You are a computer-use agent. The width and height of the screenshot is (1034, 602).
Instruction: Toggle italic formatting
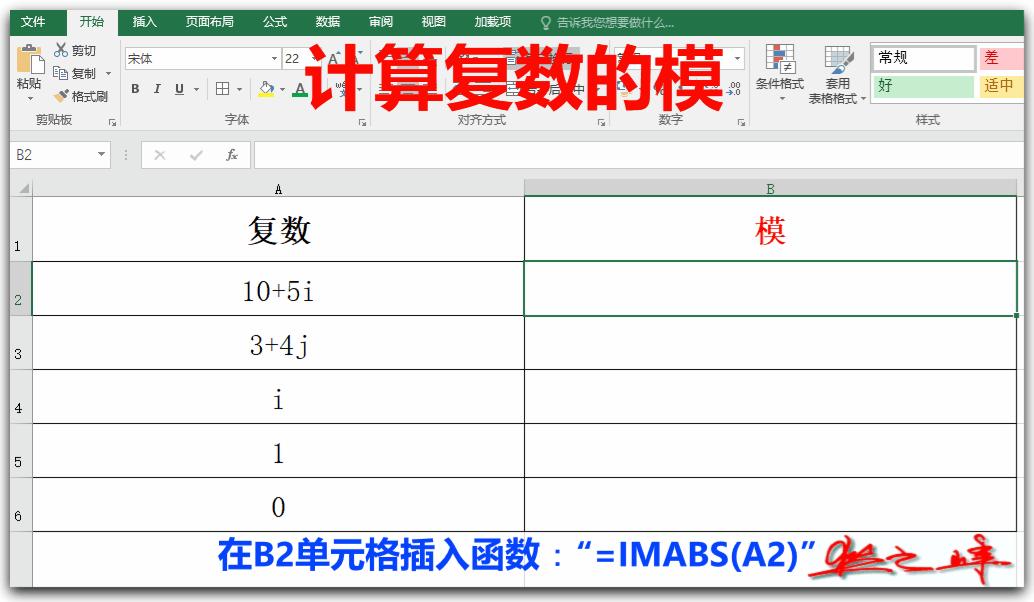tap(157, 89)
